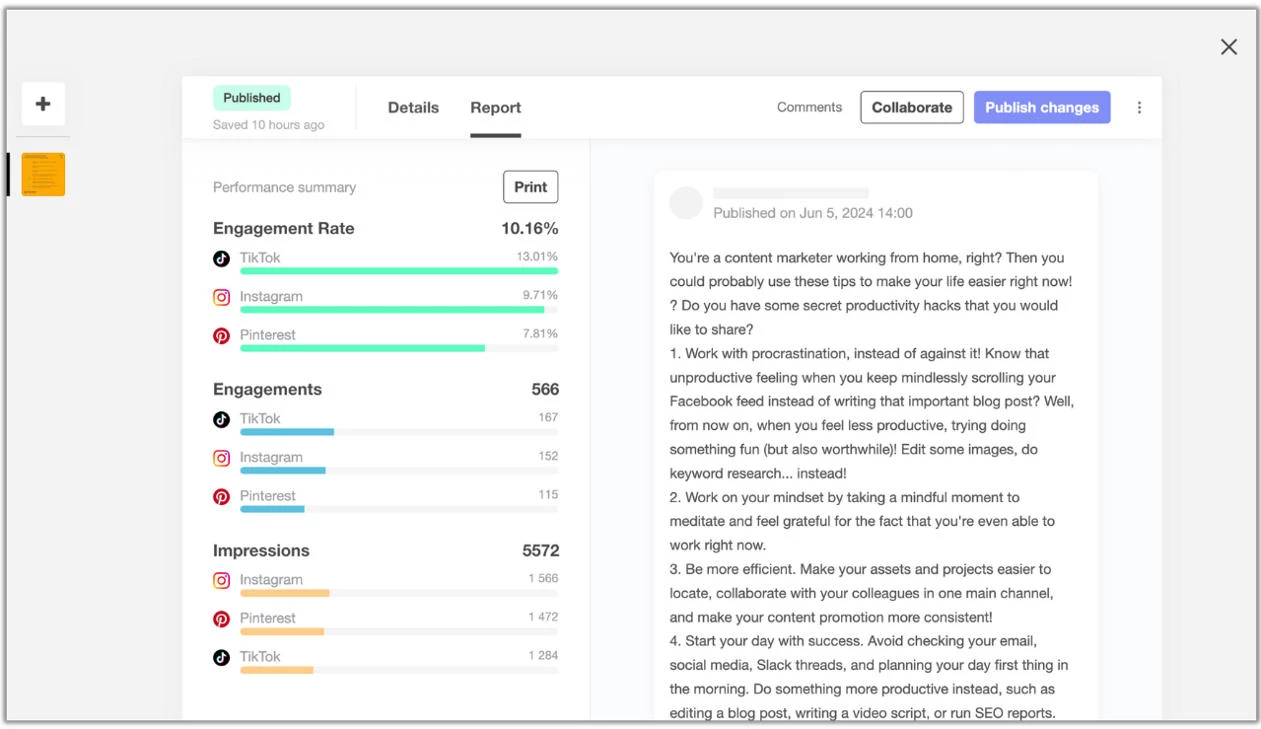The image size is (1261, 729).
Task: Click the 167 TikTok engagements value
Action: click(x=548, y=417)
